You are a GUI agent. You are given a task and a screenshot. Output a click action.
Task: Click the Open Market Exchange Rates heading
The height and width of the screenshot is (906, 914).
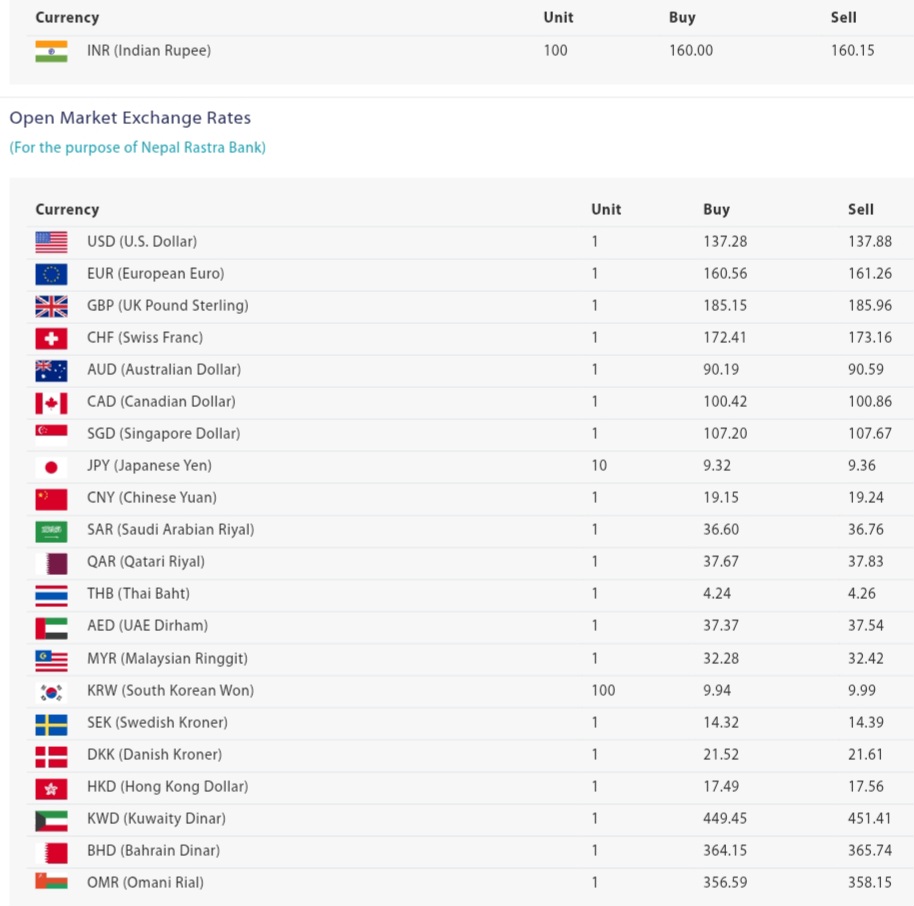[130, 118]
